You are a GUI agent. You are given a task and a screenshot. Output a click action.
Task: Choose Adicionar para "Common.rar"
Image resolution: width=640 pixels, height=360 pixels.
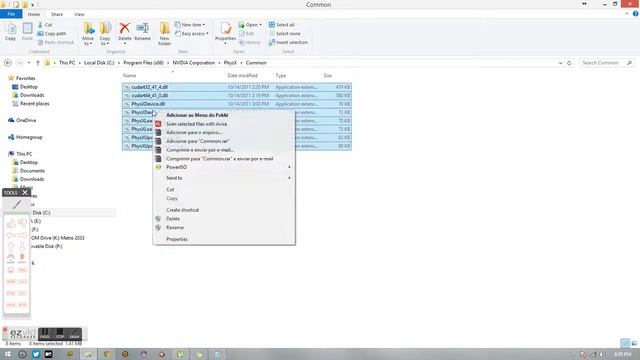point(198,141)
